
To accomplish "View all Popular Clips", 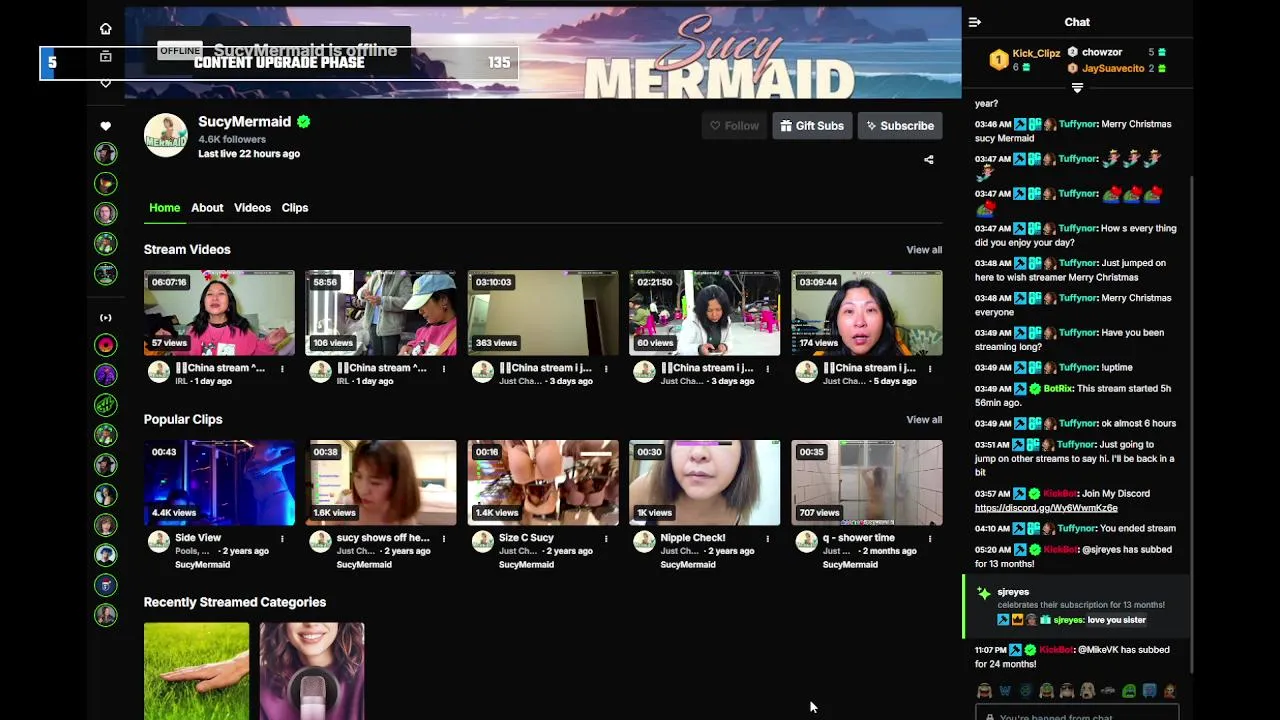I will coord(924,420).
